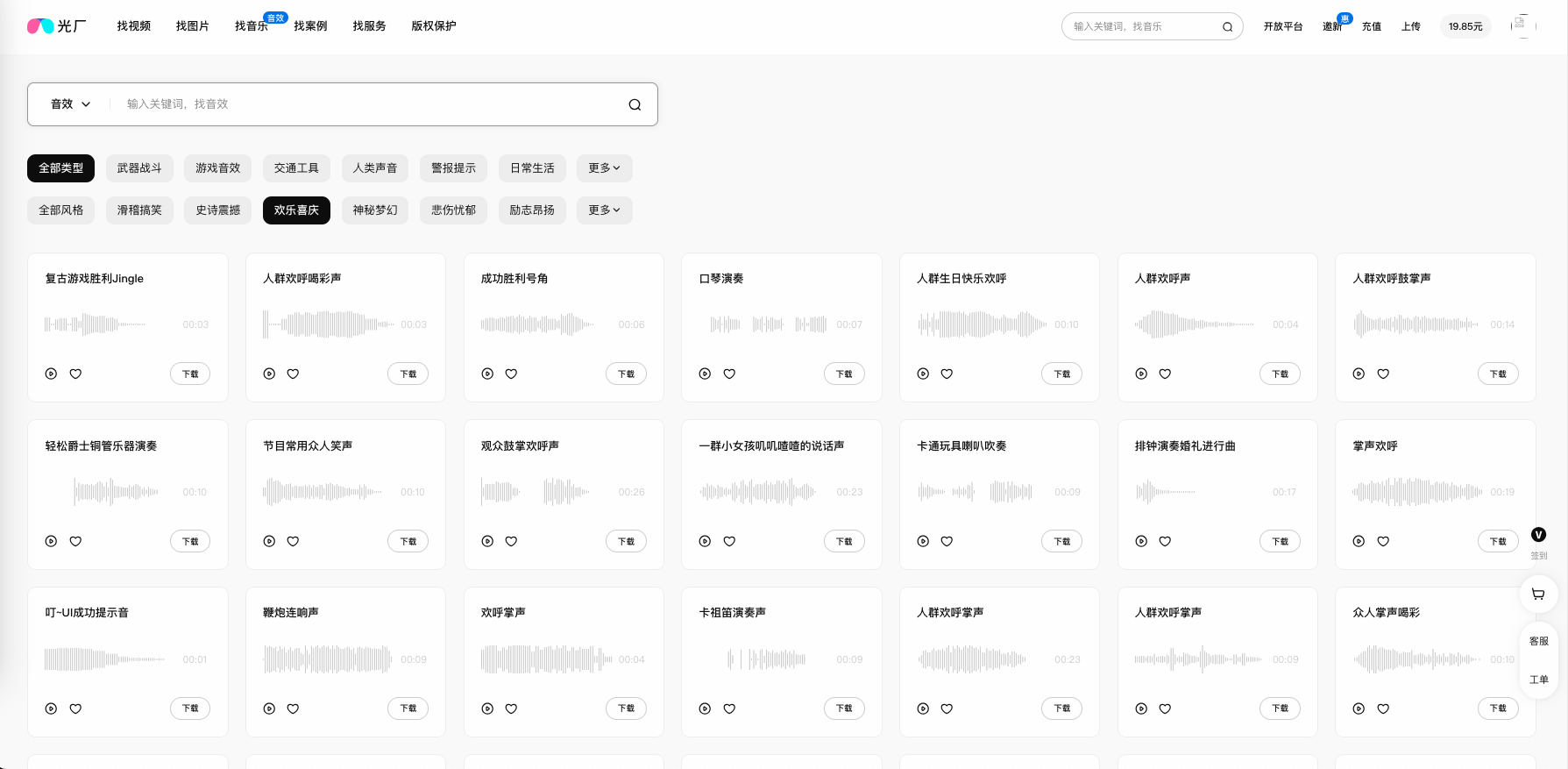
Task: Focus the header 找音乐 search field
Action: [1144, 27]
